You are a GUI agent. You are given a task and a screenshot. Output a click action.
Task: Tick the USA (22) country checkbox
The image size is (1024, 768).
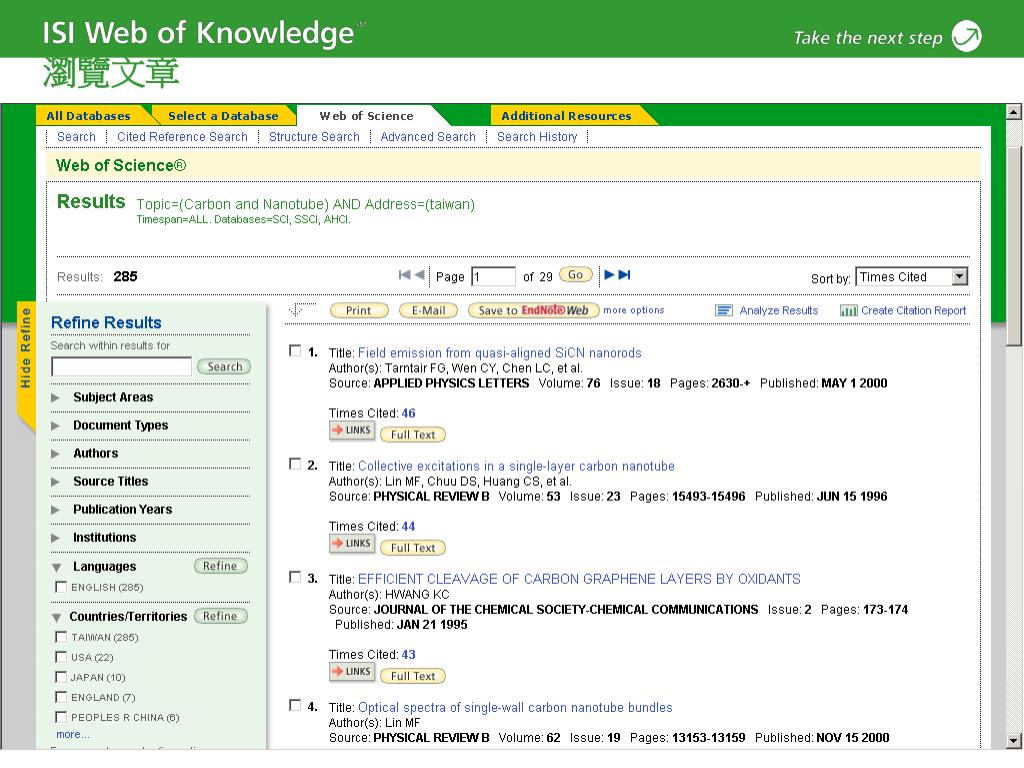point(61,657)
